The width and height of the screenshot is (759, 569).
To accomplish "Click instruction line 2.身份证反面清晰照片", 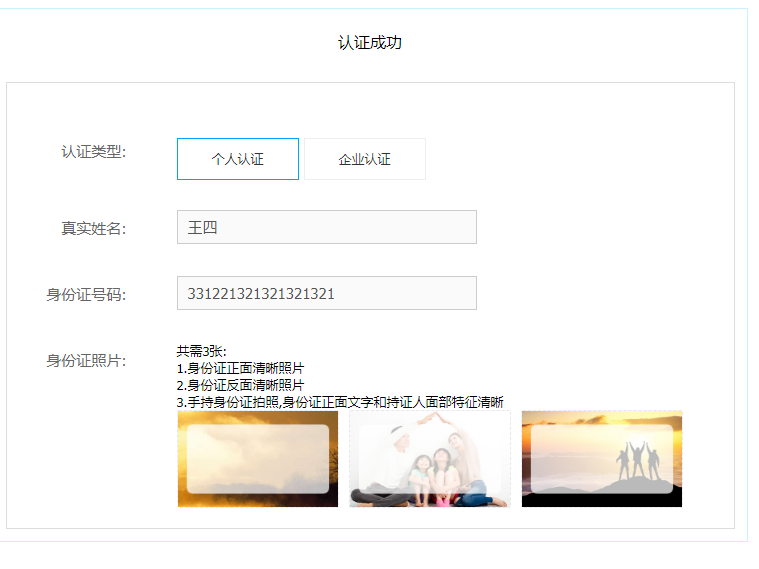I will (x=240, y=385).
